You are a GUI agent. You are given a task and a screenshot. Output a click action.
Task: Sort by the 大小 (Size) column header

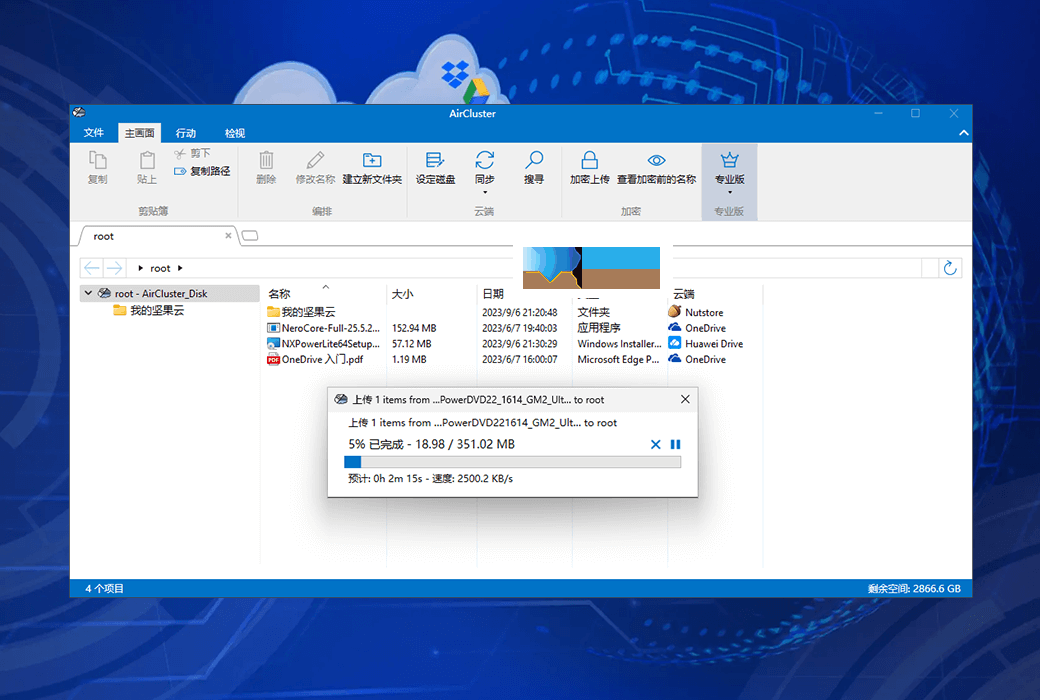click(x=403, y=294)
